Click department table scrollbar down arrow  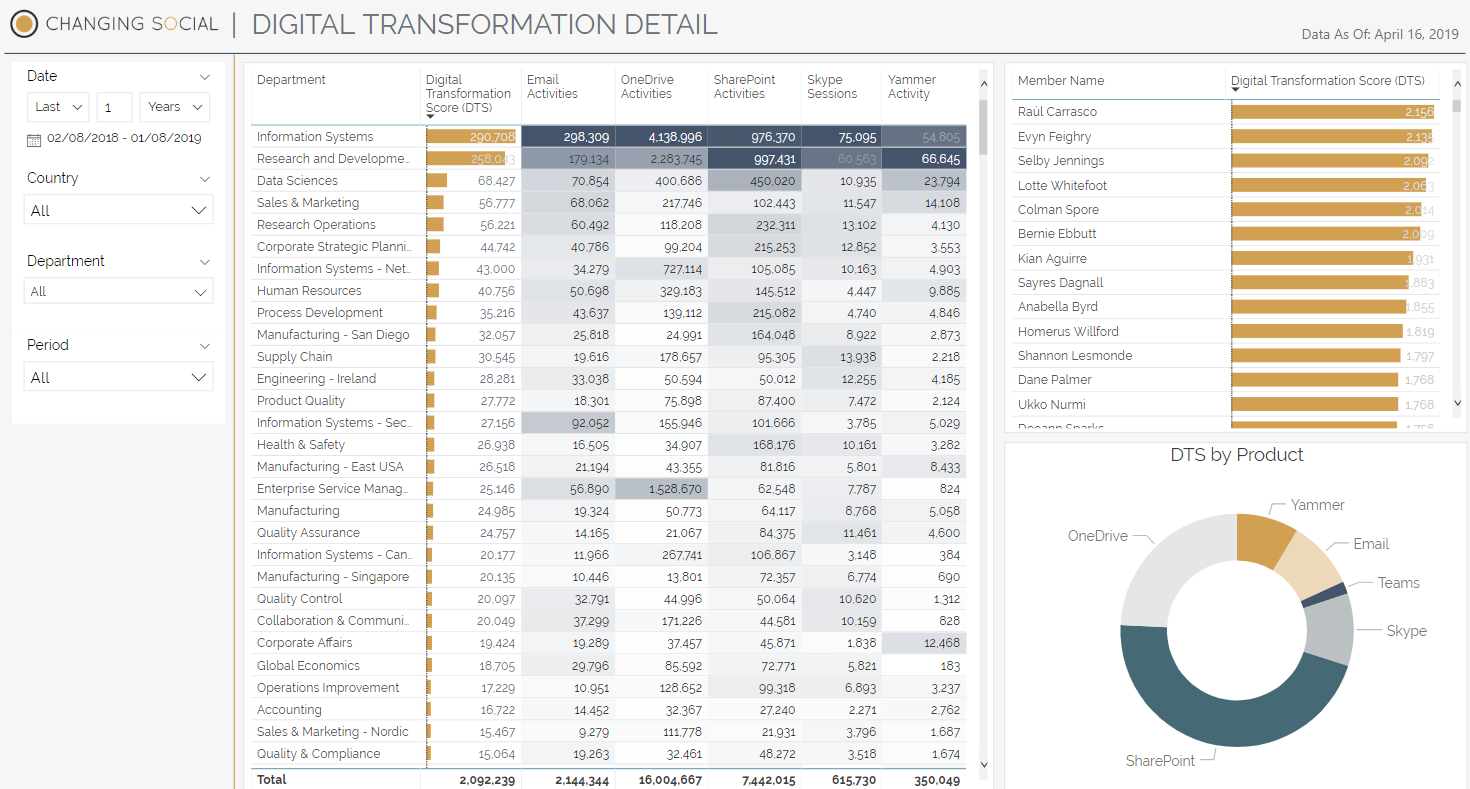tap(985, 765)
